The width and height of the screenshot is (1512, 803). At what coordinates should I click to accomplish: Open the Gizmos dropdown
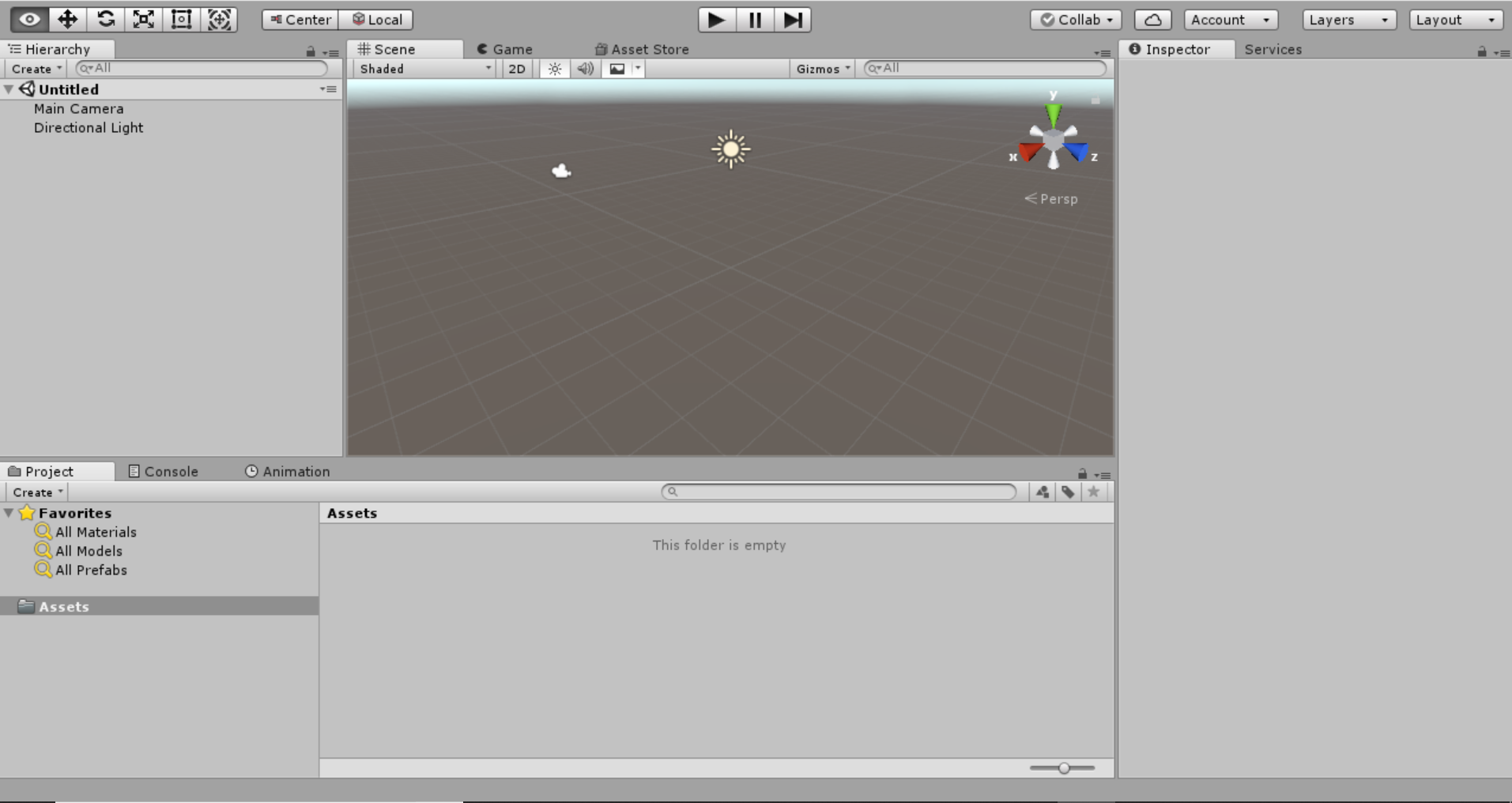(x=823, y=69)
